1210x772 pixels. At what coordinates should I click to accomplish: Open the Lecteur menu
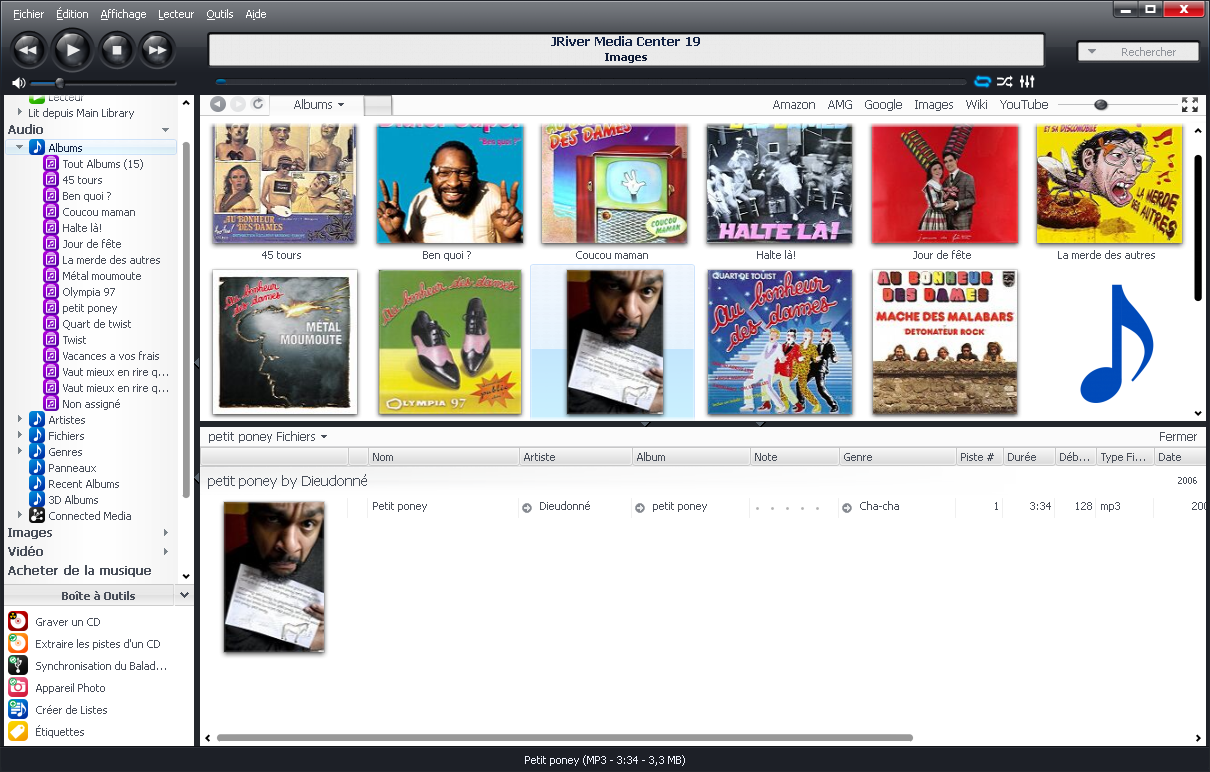[176, 14]
